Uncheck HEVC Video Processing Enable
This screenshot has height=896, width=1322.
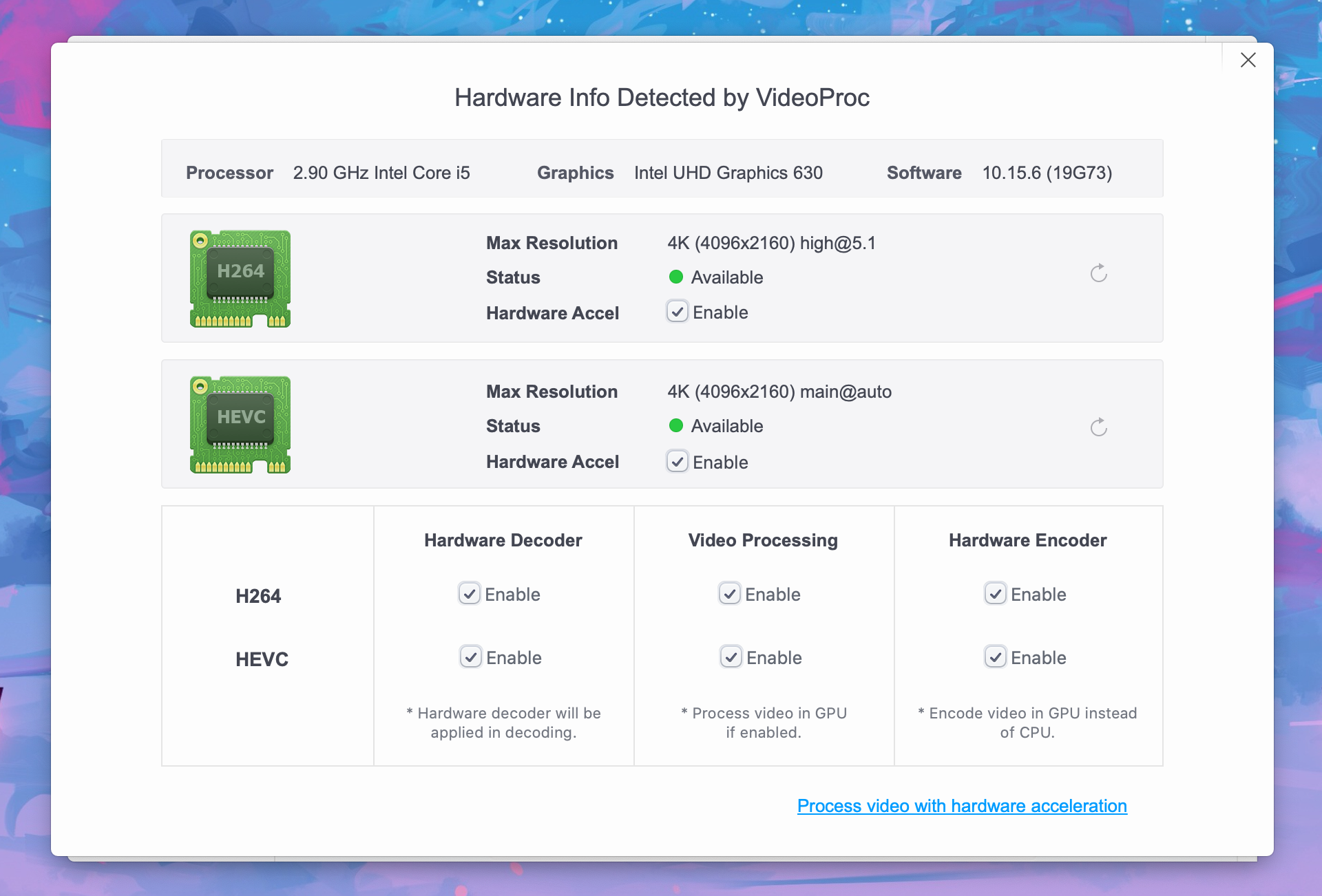pyautogui.click(x=731, y=657)
